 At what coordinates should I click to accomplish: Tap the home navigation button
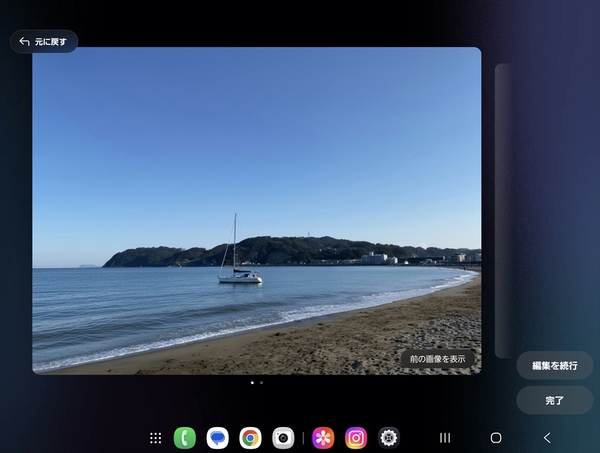click(496, 438)
